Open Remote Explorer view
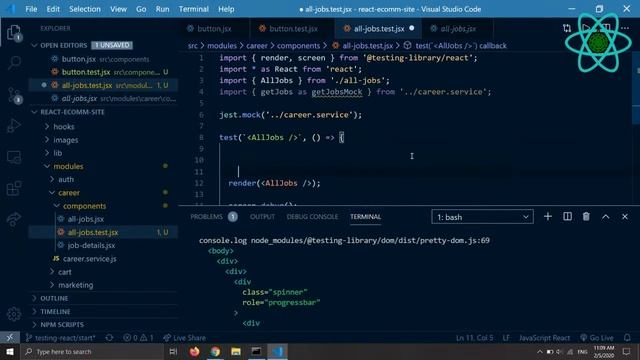The width and height of the screenshot is (640, 360). coord(14,157)
